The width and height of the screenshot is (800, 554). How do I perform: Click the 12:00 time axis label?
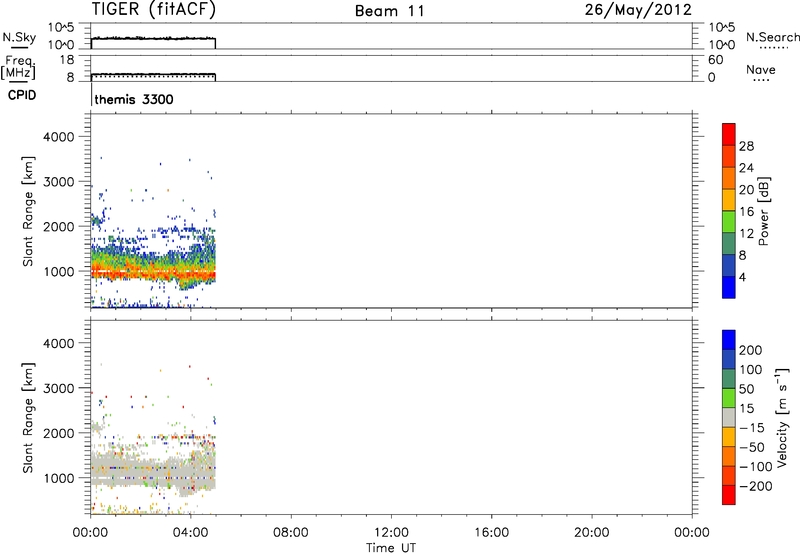[x=391, y=533]
